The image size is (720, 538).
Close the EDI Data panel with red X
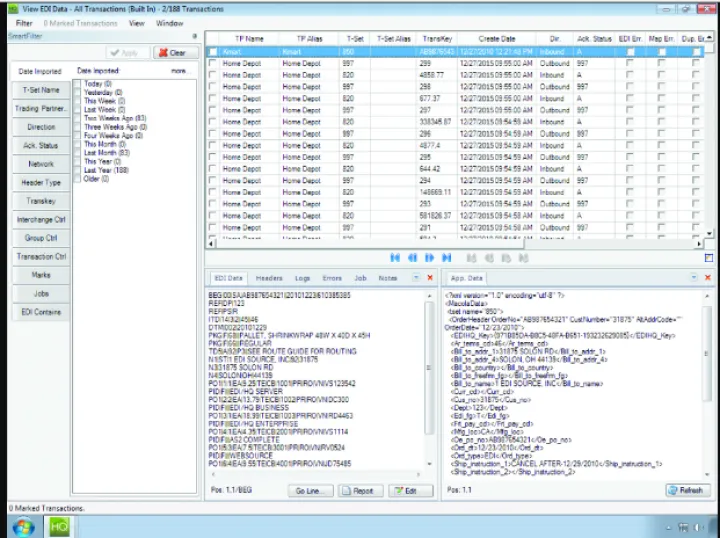tap(430, 277)
